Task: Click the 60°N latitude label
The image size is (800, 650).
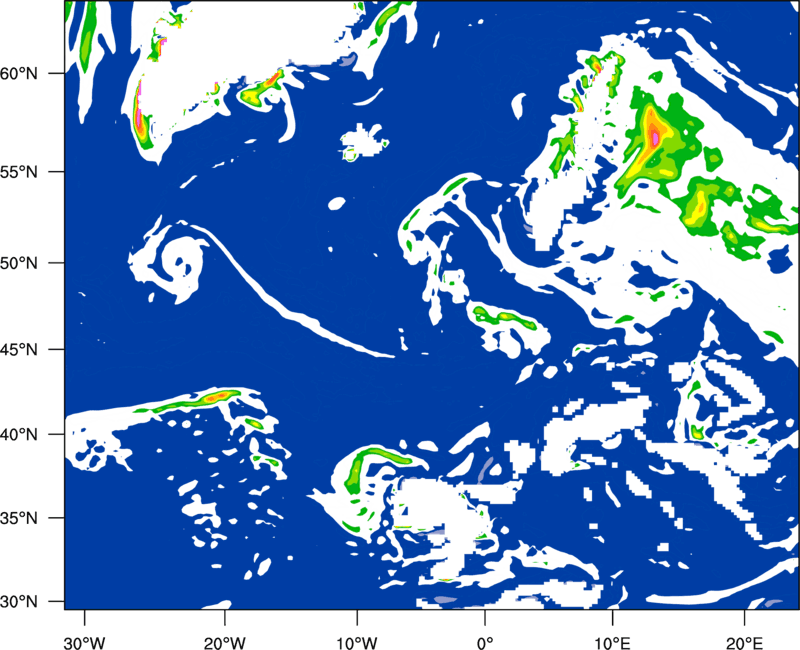Action: click(x=19, y=74)
